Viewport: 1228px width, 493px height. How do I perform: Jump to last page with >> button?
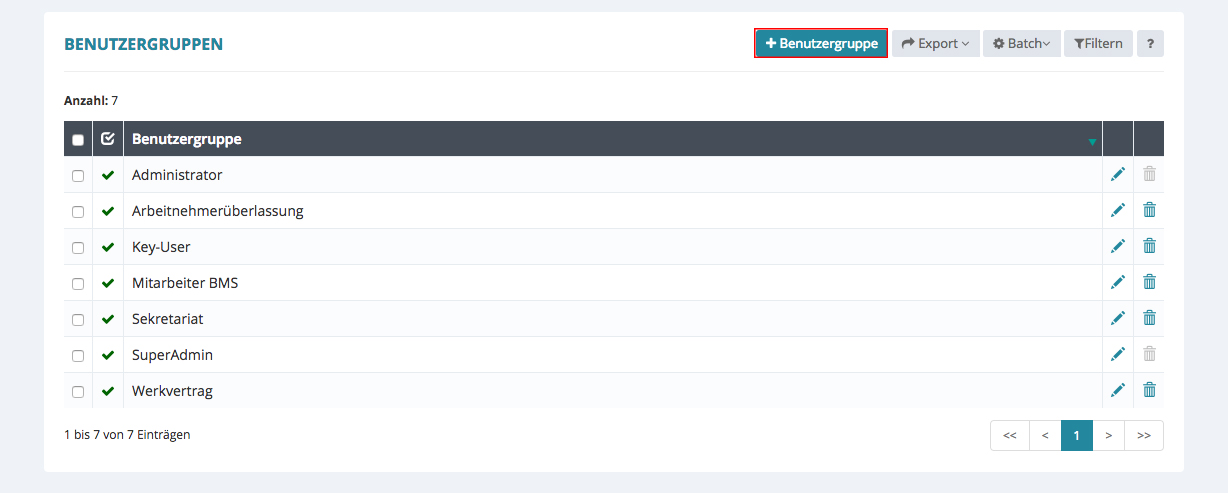tap(1143, 435)
